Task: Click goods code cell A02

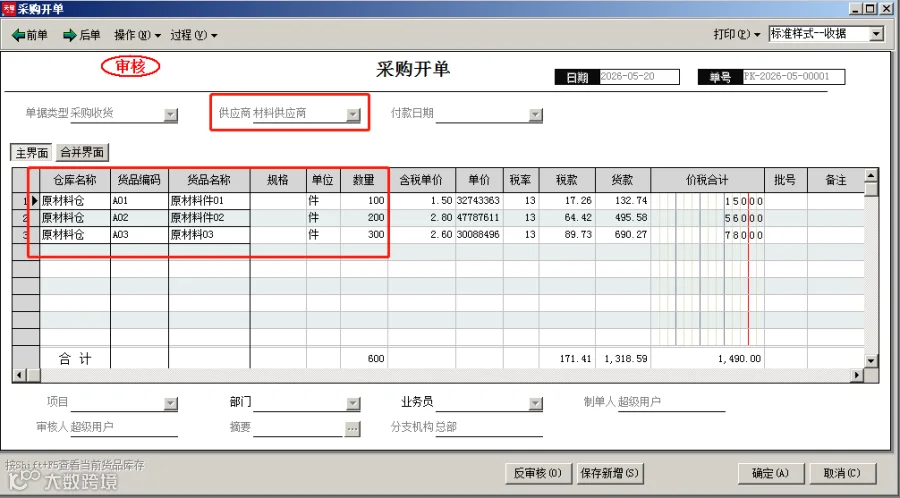Action: tap(139, 218)
